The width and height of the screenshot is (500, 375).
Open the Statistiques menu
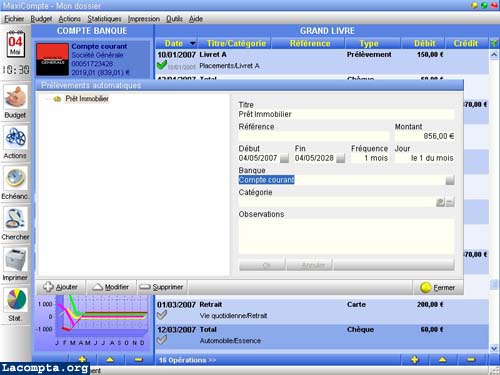104,19
